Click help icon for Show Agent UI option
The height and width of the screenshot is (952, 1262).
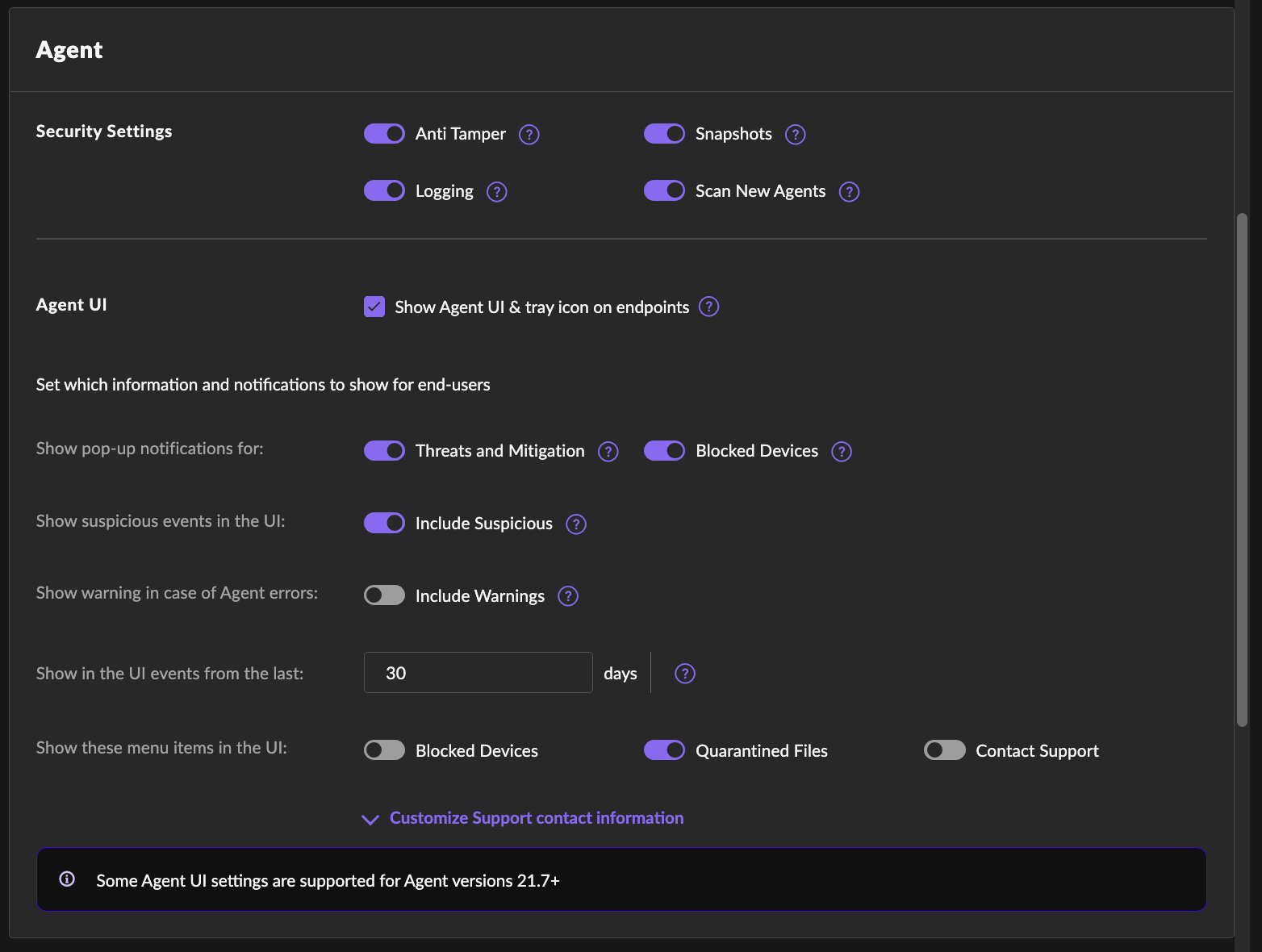tap(708, 307)
